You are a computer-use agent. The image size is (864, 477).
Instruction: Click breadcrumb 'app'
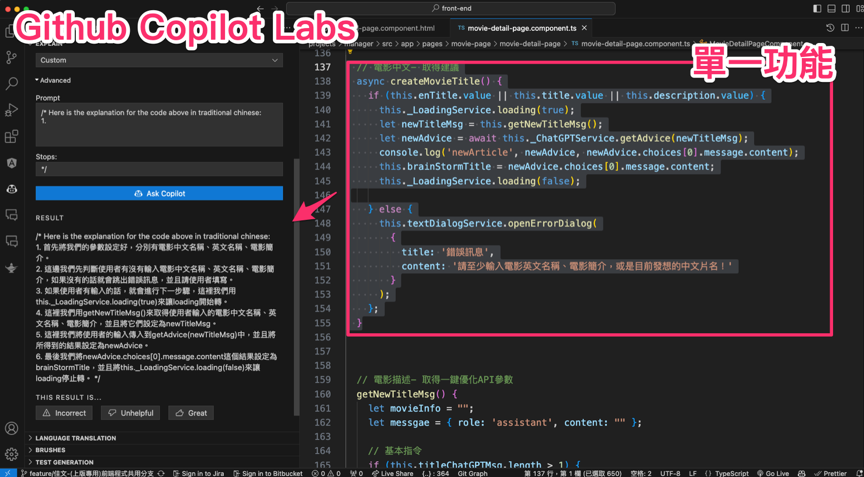click(x=407, y=44)
